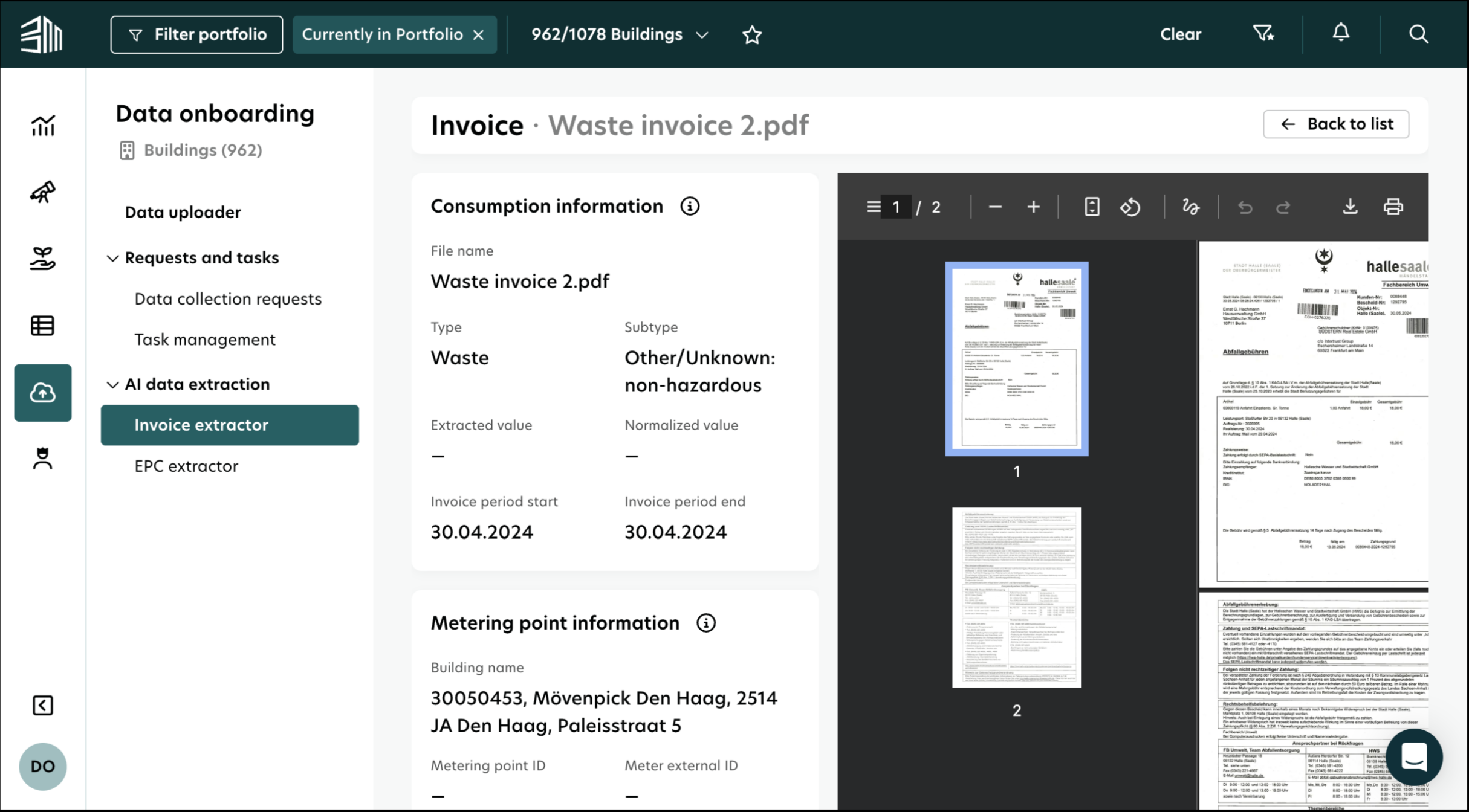Click the file name 'Waste invoice 2.pdf' value

[x=520, y=281]
